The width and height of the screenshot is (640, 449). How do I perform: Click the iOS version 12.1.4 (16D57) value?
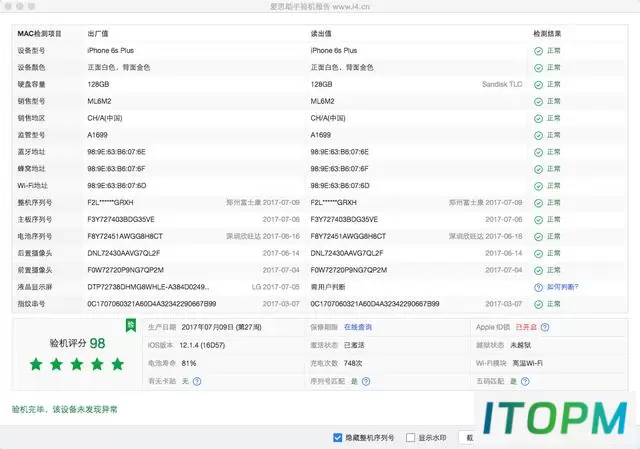coord(202,345)
